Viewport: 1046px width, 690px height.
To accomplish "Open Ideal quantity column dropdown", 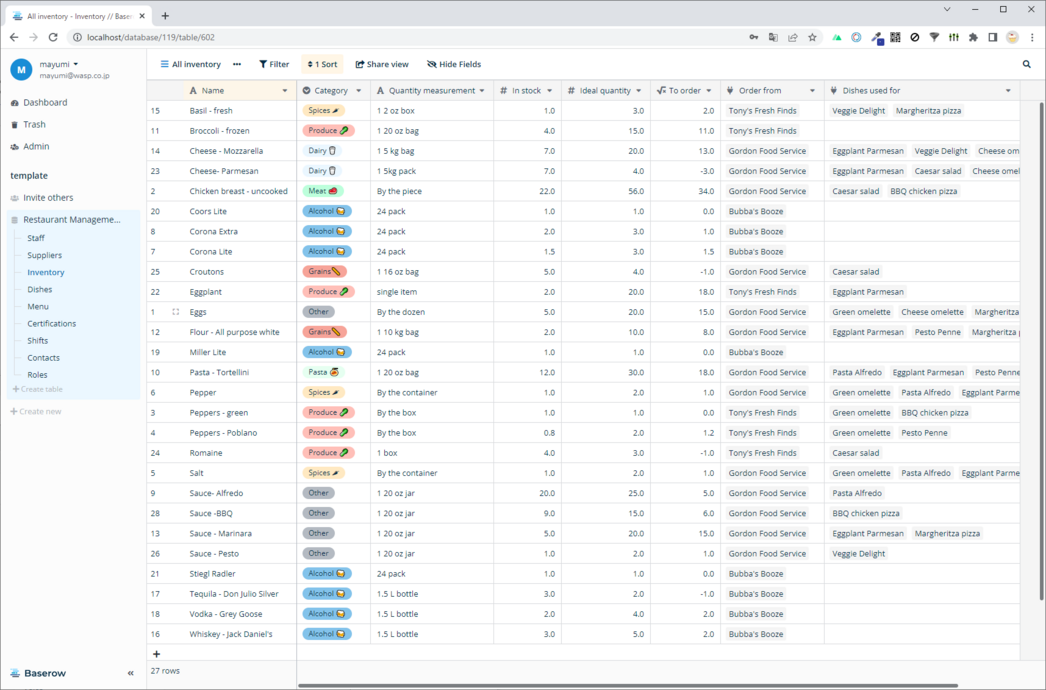I will (x=638, y=91).
